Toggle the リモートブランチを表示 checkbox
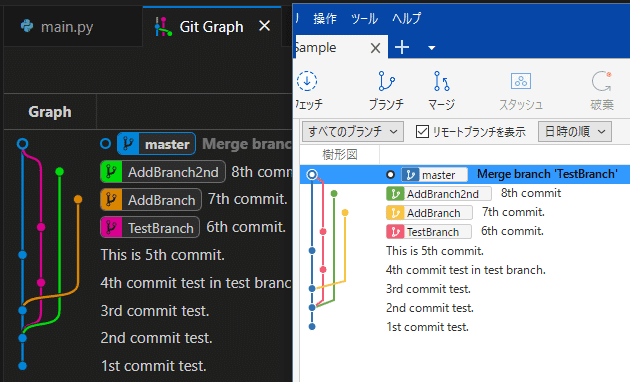 point(422,131)
